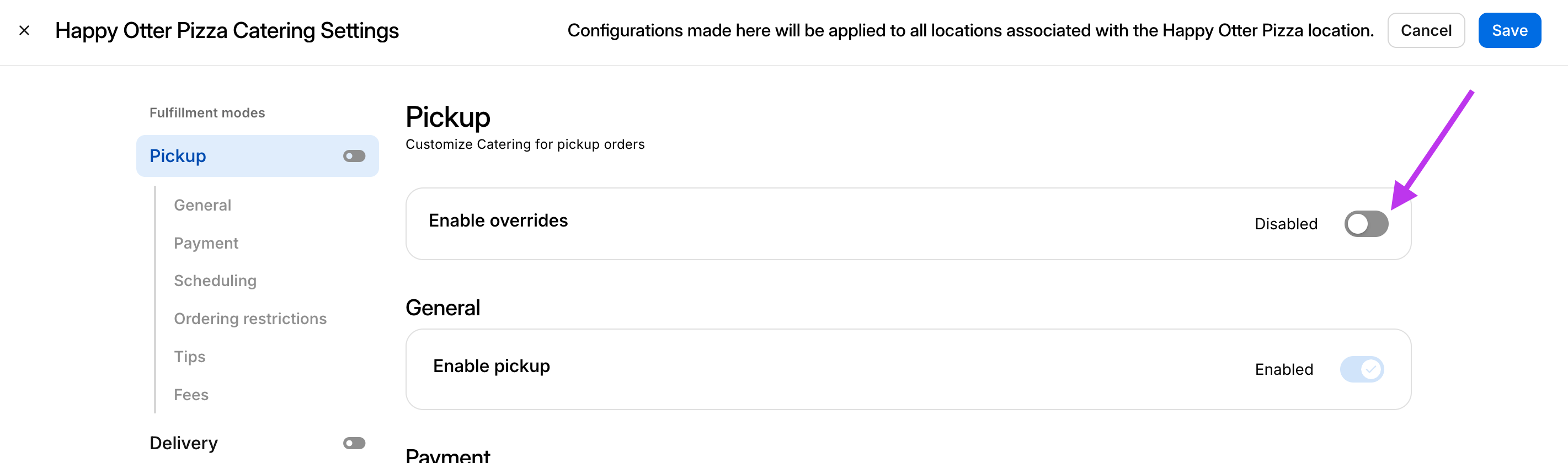Open the Ordering restrictions section

(x=250, y=318)
